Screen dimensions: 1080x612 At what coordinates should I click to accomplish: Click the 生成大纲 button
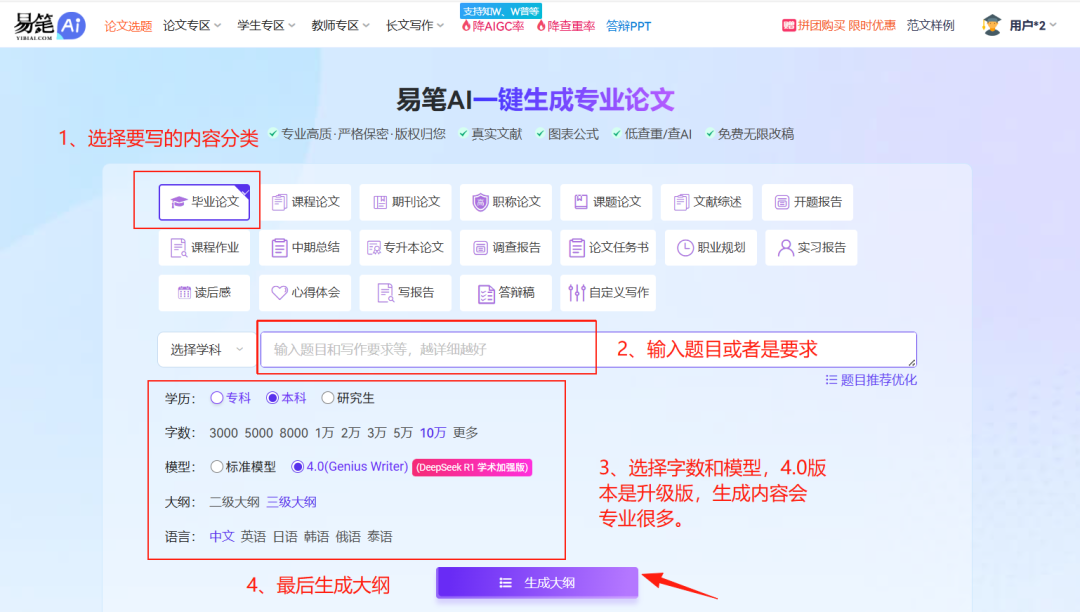(537, 582)
